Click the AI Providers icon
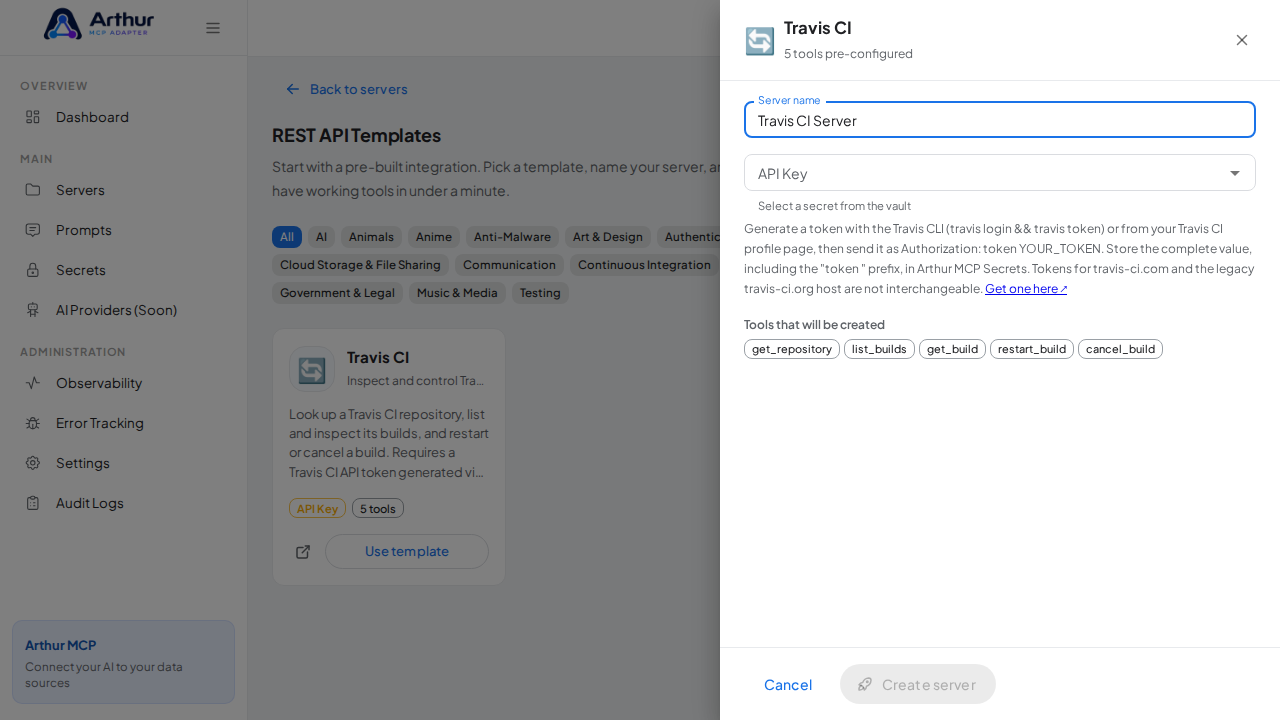The image size is (1280, 720). [33, 310]
